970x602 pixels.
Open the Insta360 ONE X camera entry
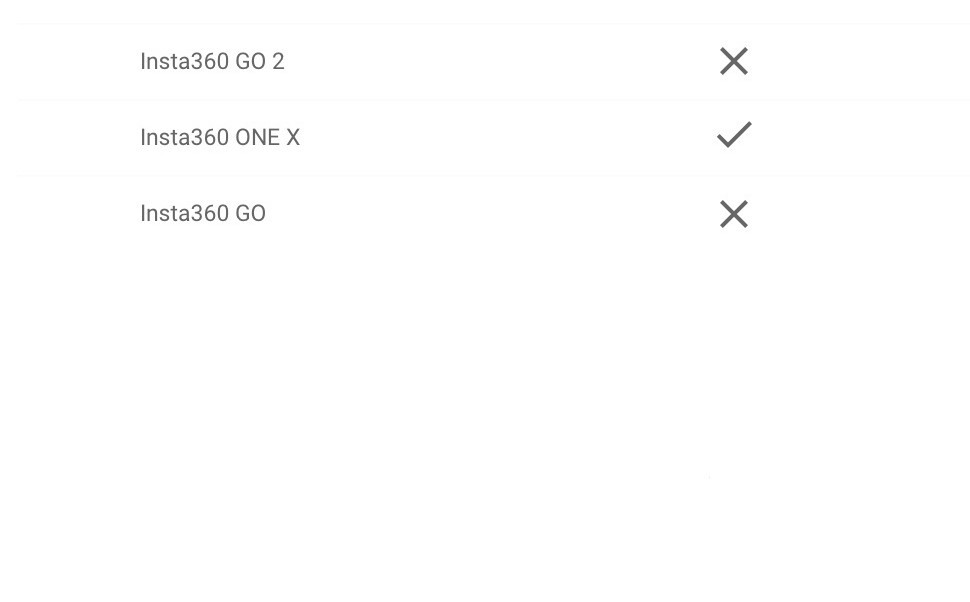click(x=494, y=138)
